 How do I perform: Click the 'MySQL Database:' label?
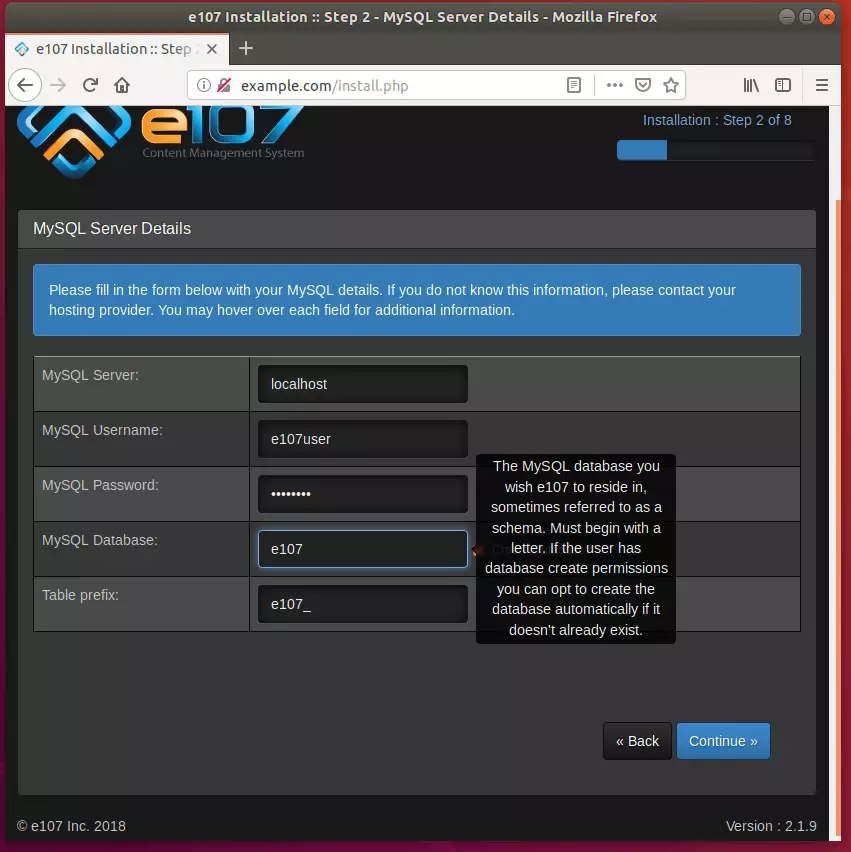(x=100, y=540)
